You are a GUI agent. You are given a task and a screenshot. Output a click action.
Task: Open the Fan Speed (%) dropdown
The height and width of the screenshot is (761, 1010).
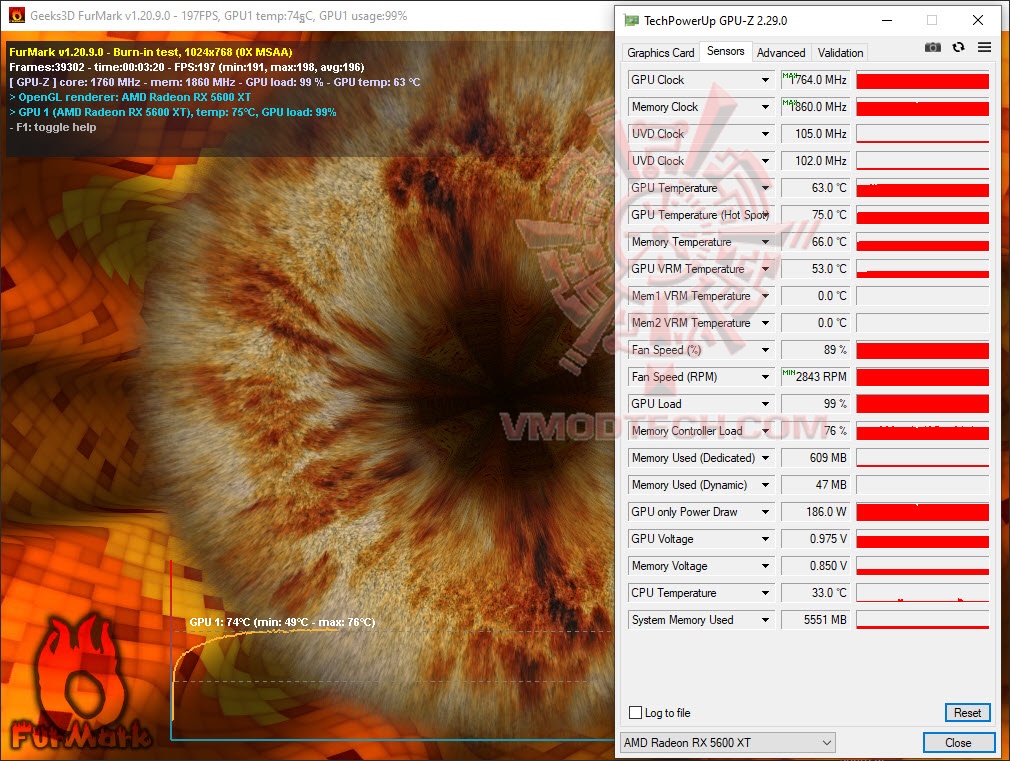click(765, 350)
